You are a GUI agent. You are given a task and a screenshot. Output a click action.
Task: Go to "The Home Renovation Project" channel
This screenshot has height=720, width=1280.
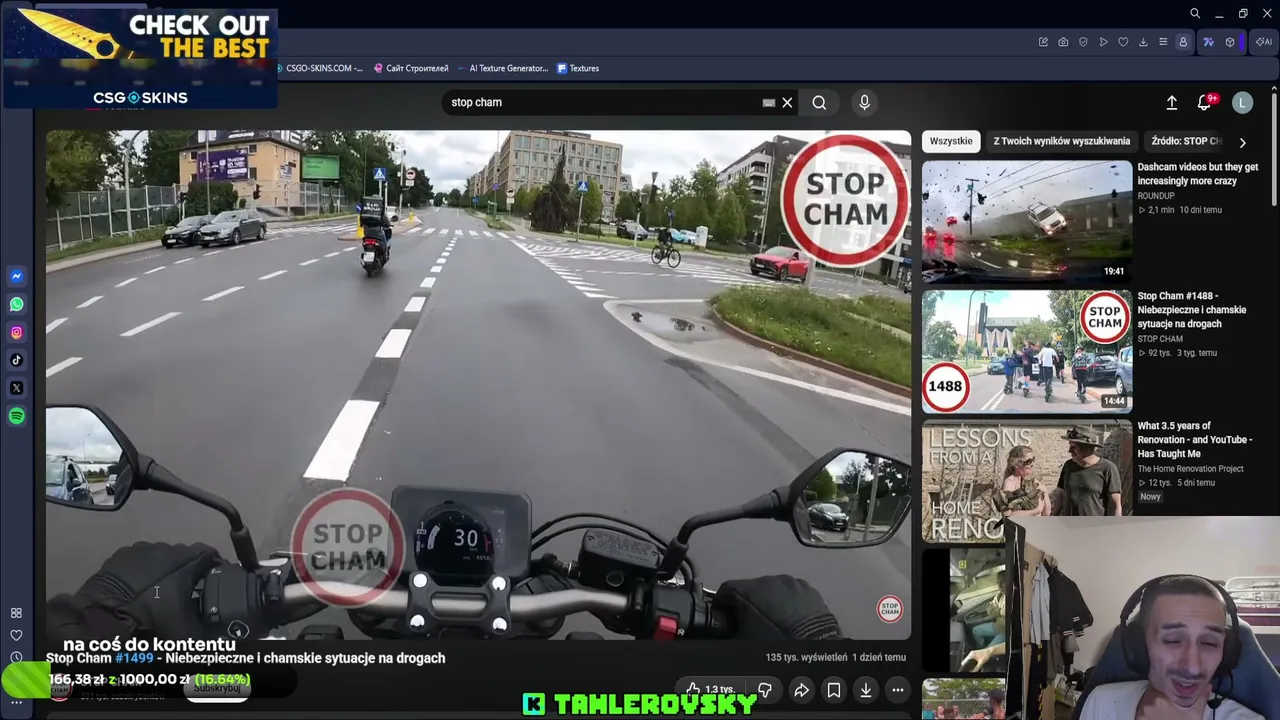pyautogui.click(x=1191, y=469)
